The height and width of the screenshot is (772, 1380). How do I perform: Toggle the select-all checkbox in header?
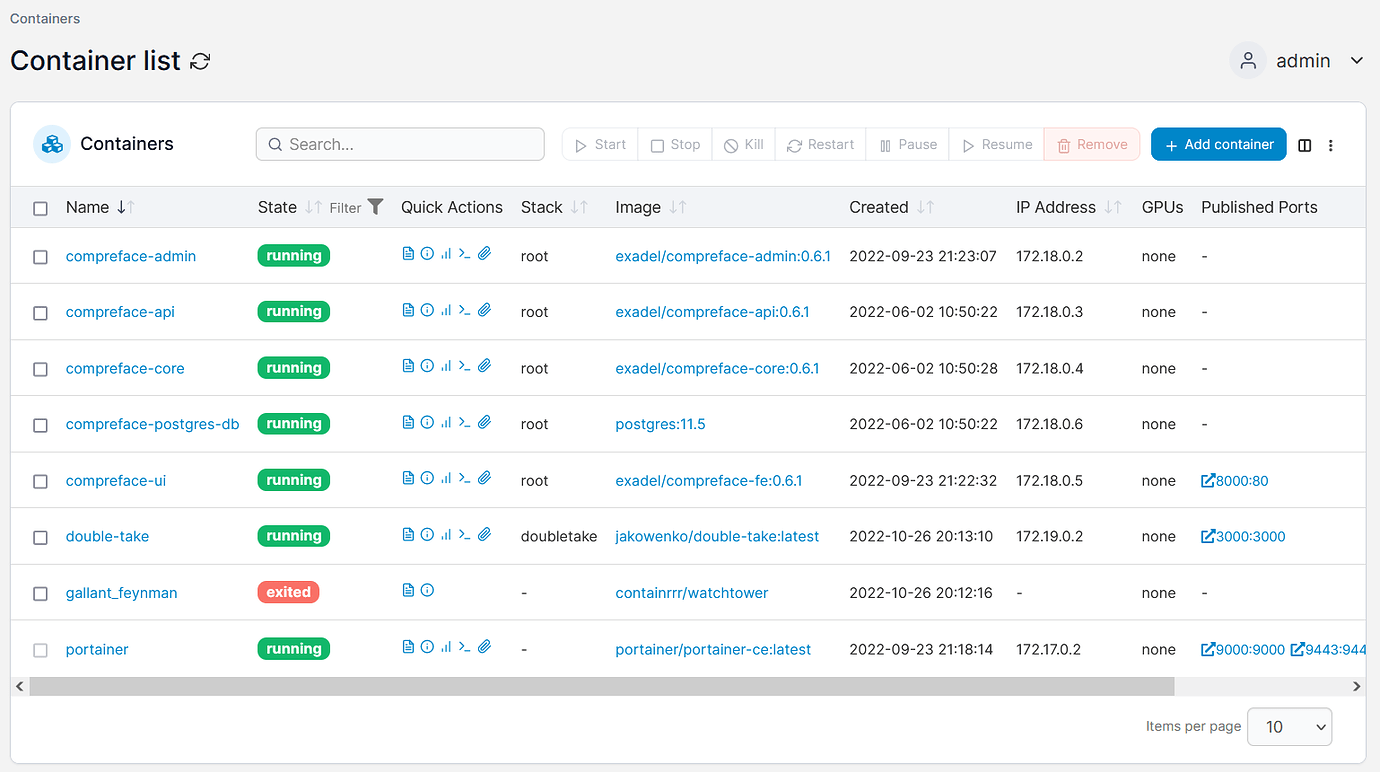click(x=40, y=208)
